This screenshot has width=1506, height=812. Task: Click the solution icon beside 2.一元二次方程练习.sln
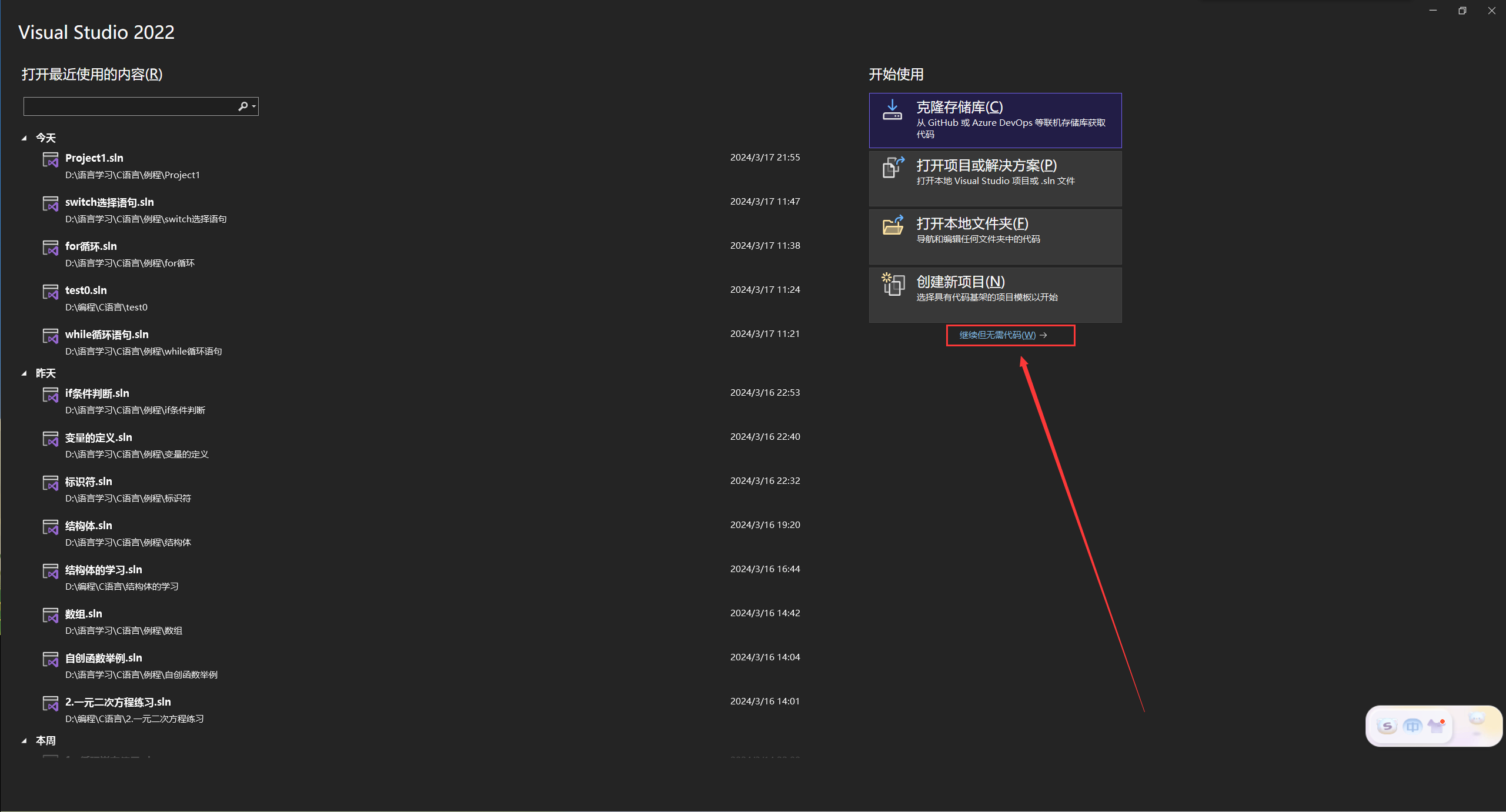pos(51,703)
